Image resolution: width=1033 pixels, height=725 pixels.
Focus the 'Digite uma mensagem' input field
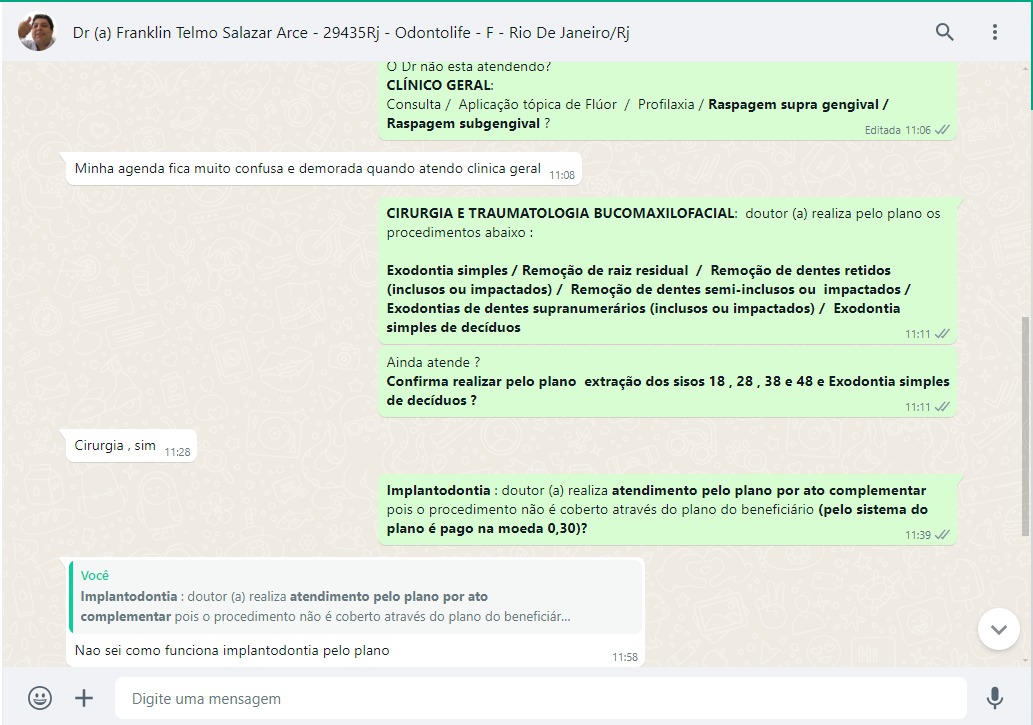(x=540, y=698)
